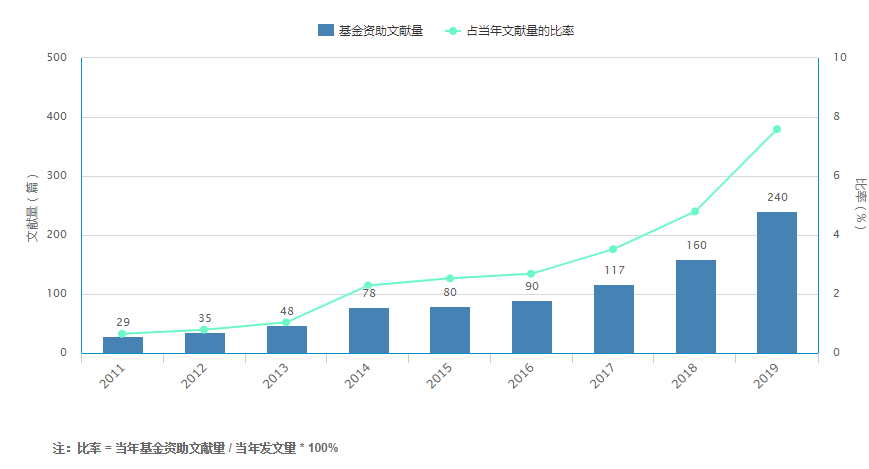Image resolution: width=869 pixels, height=469 pixels.
Task: Click the left axis 100 tick label
Action: tap(57, 294)
